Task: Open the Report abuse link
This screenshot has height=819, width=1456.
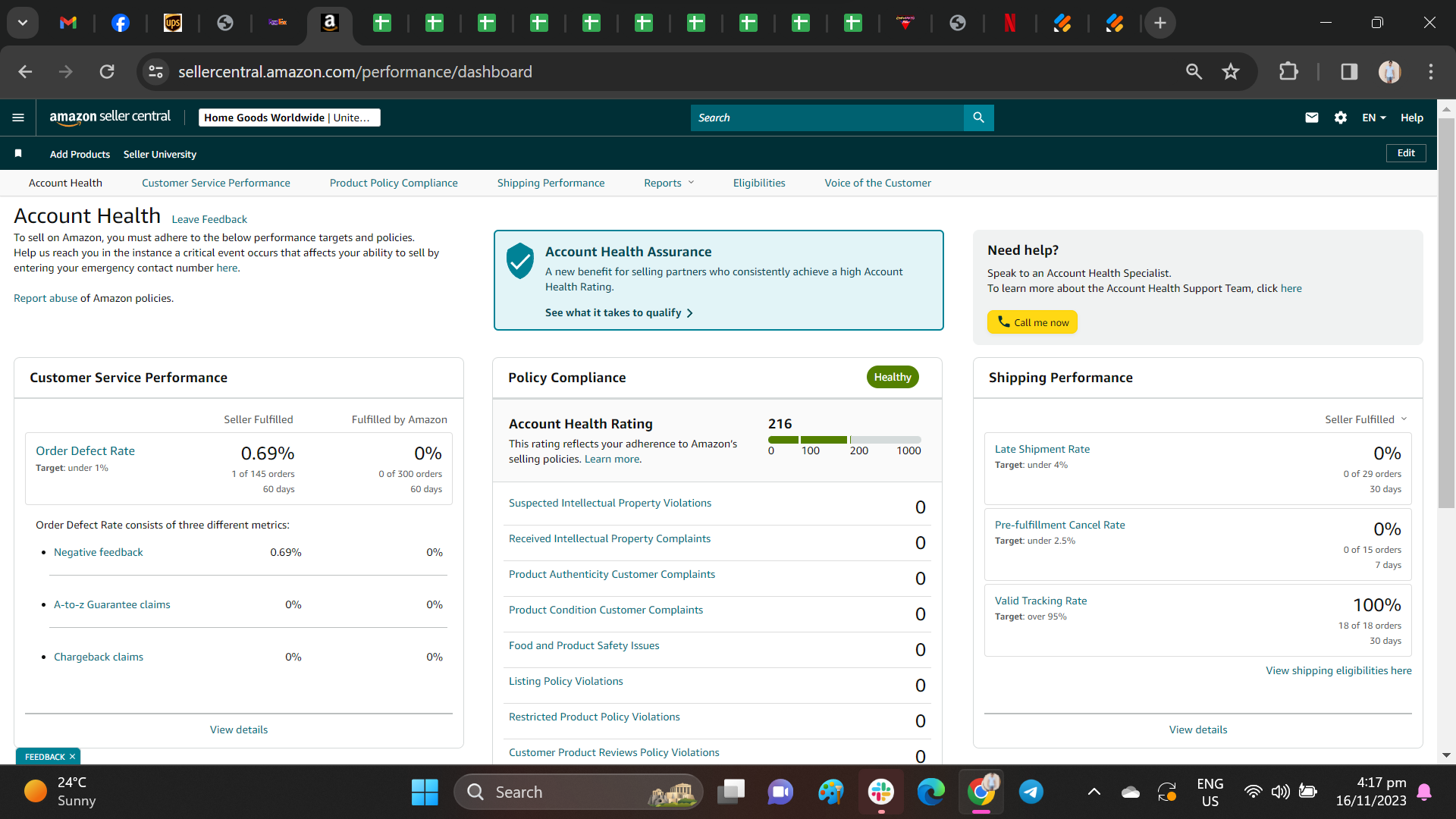Action: point(45,298)
